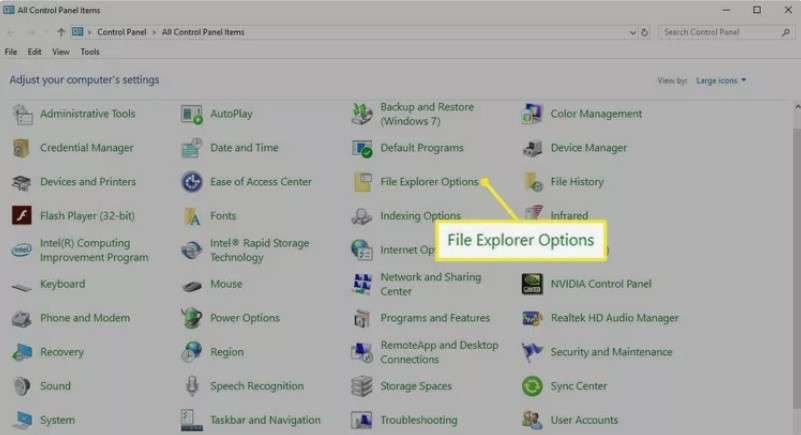This screenshot has width=801, height=435.
Task: Open the Keyboard icon
Action: click(22, 287)
